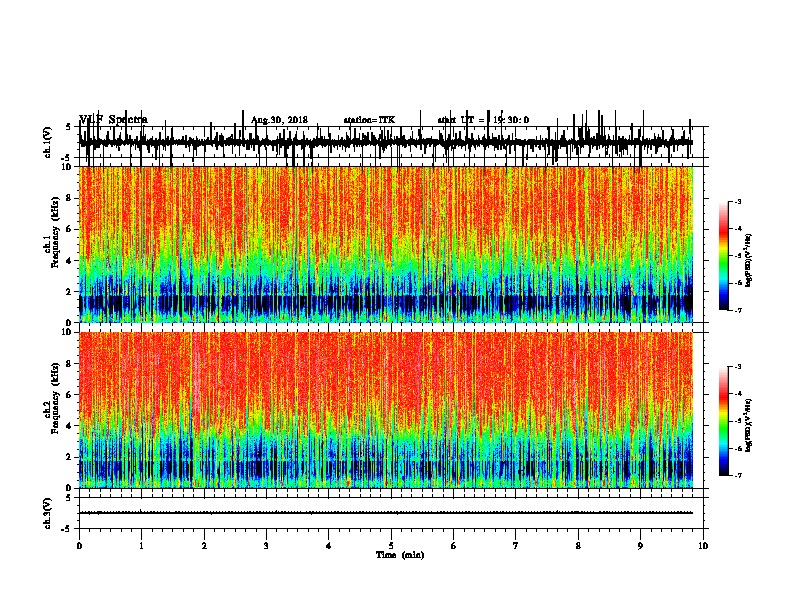Click the ch.1 color bar "log(PSD)" label
Screen dimensions: 792x612
(748, 260)
